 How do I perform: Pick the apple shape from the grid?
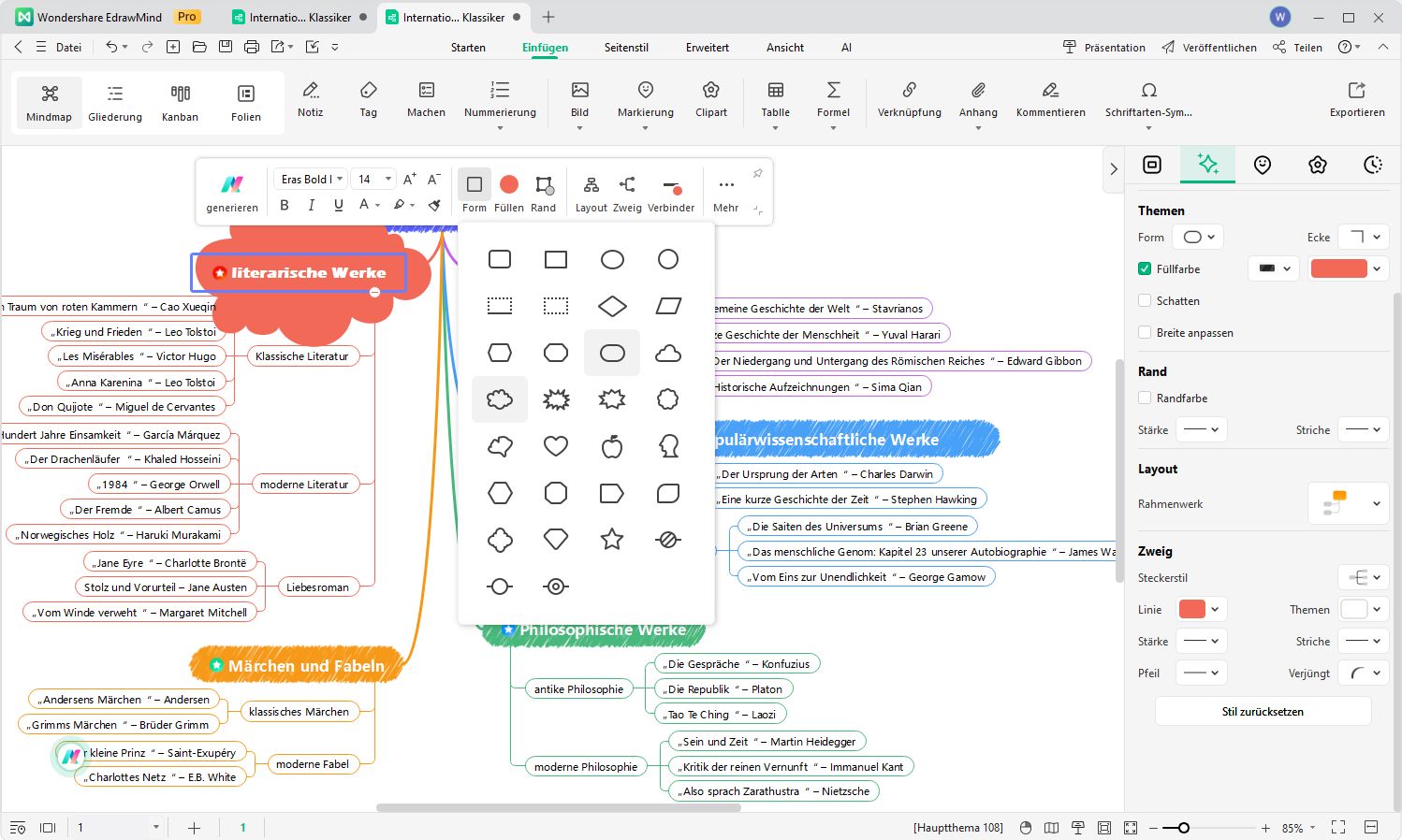(612, 446)
